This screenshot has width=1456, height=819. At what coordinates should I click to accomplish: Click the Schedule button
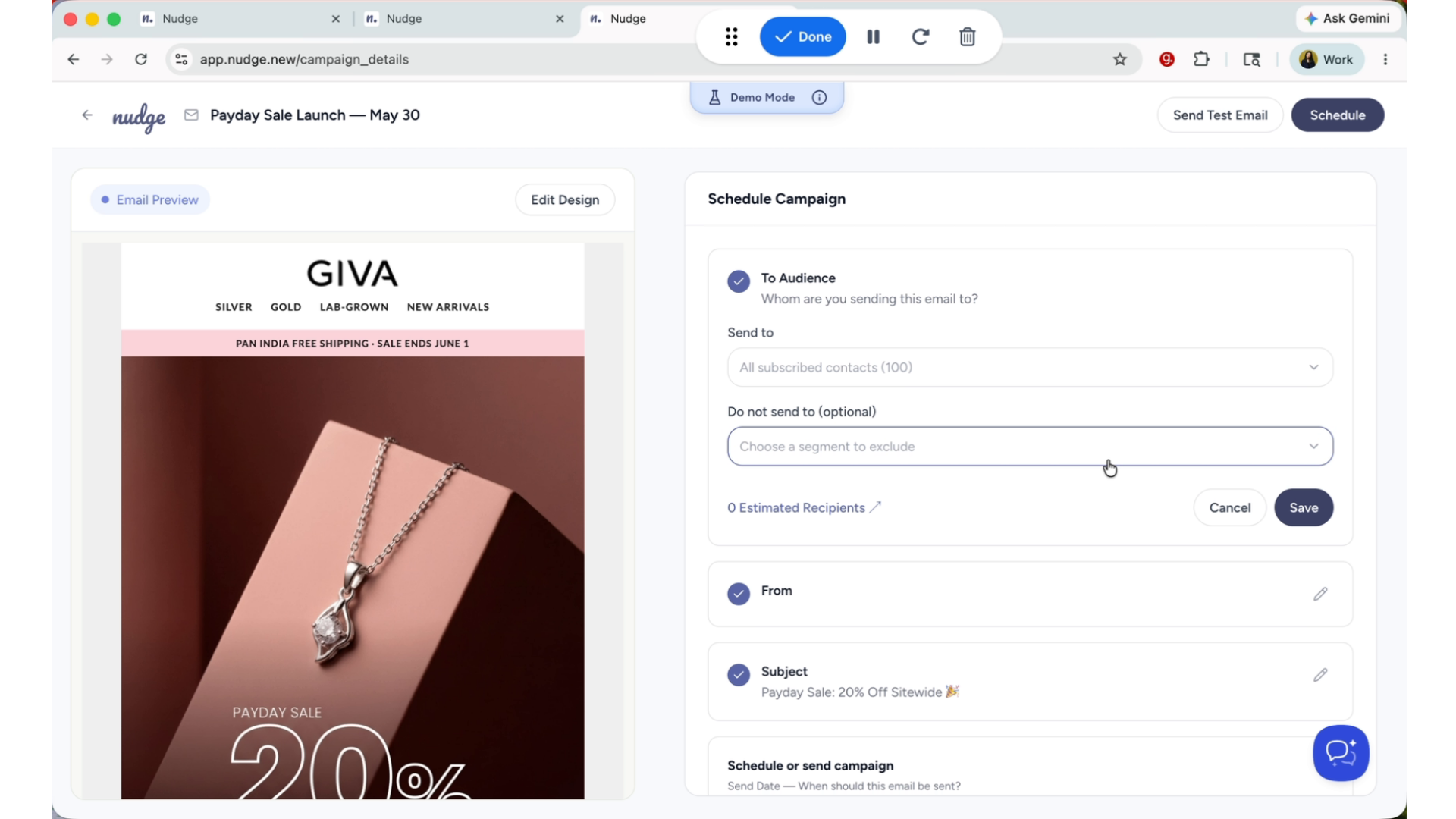pos(1337,115)
